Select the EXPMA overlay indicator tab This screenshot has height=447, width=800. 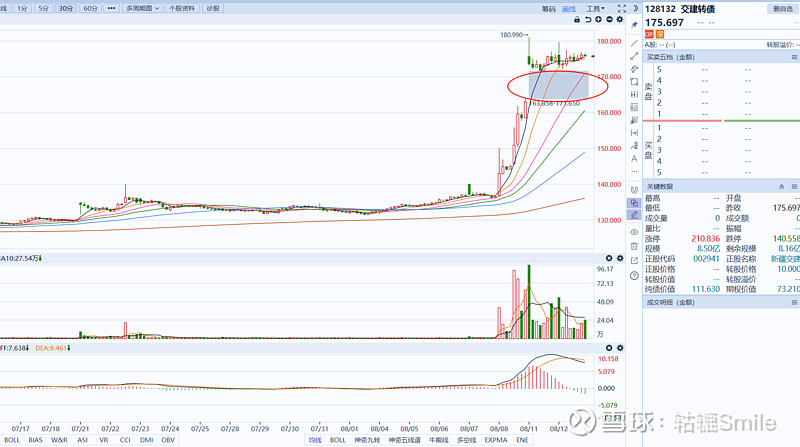(494, 440)
